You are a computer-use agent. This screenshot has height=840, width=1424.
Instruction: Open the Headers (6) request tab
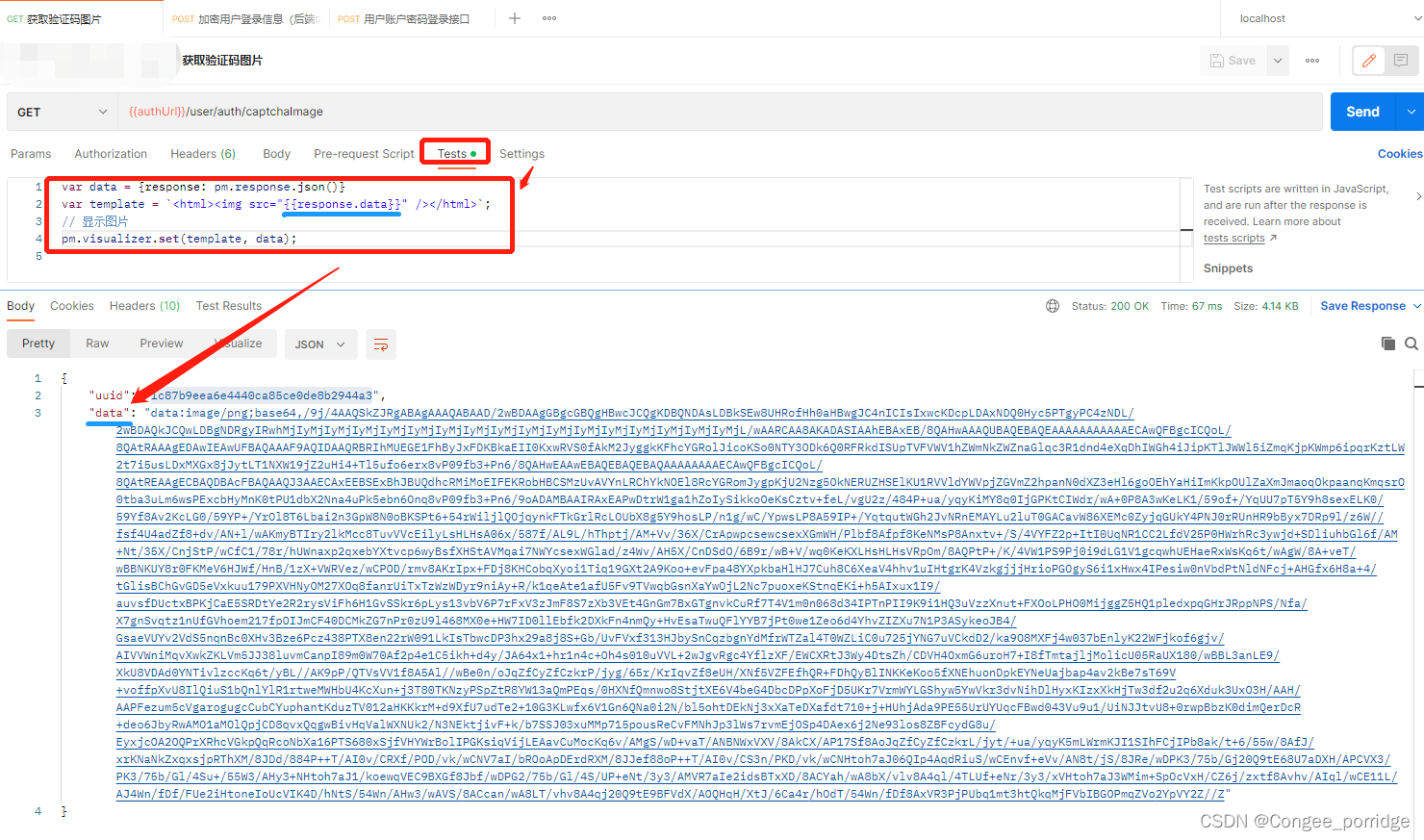click(x=203, y=154)
